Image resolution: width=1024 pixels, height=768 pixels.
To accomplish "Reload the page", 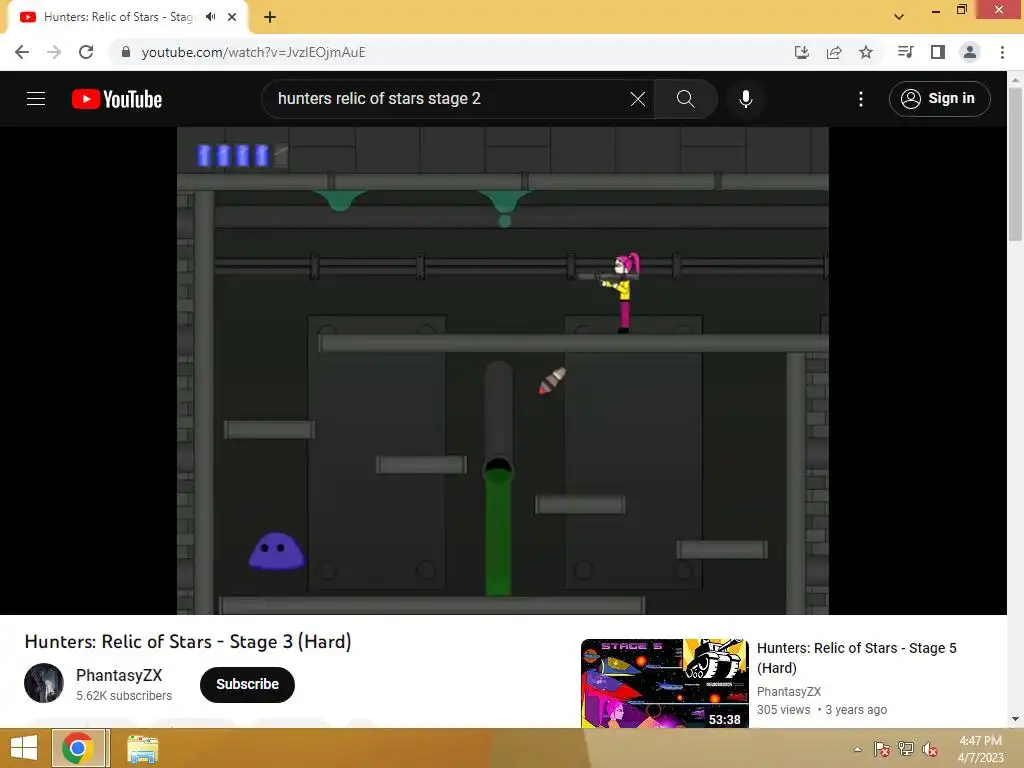I will (x=86, y=52).
